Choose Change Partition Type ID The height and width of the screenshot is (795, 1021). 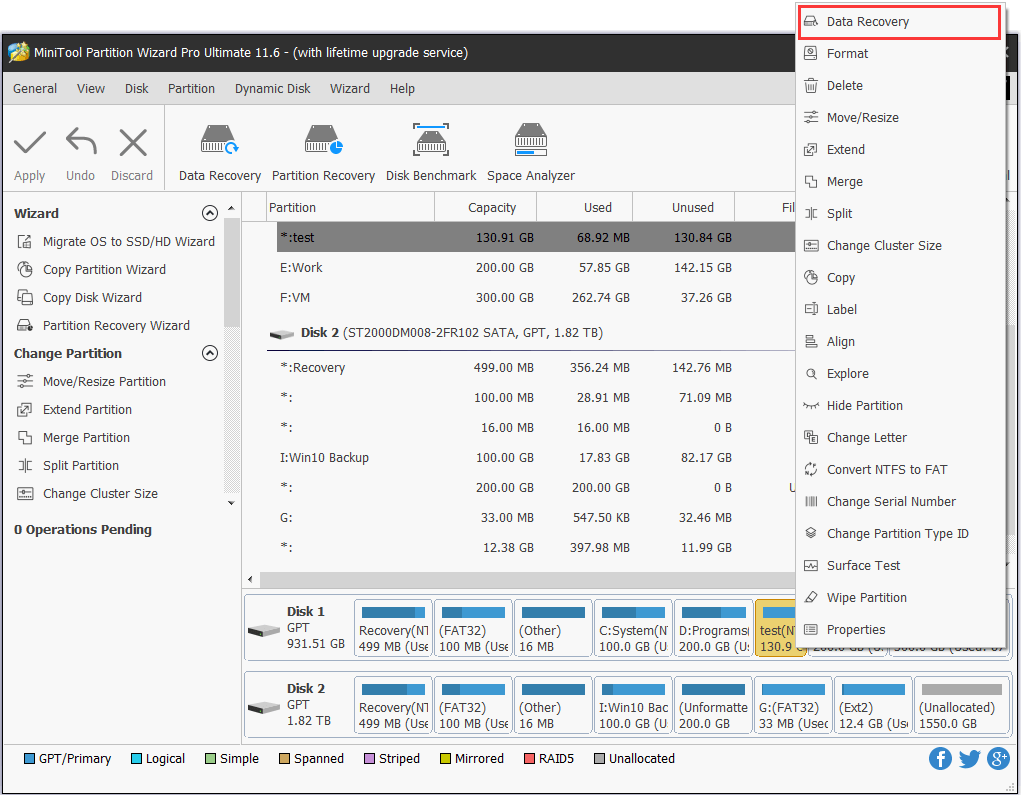click(899, 533)
